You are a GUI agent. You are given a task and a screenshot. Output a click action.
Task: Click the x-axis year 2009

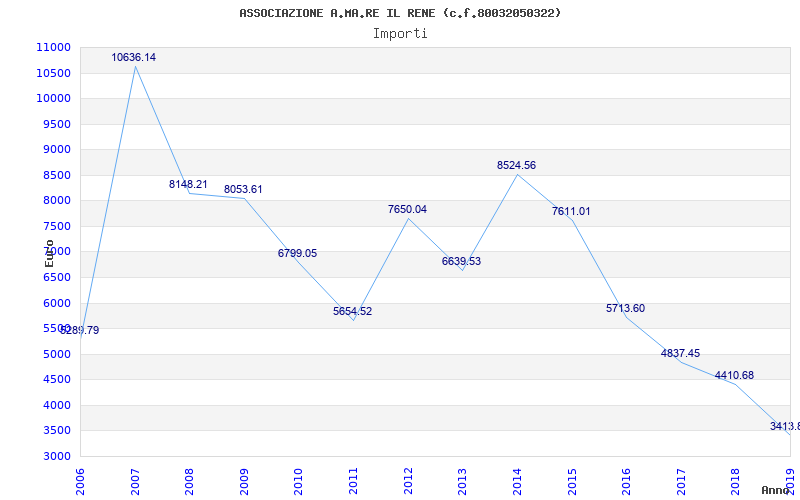point(244,482)
